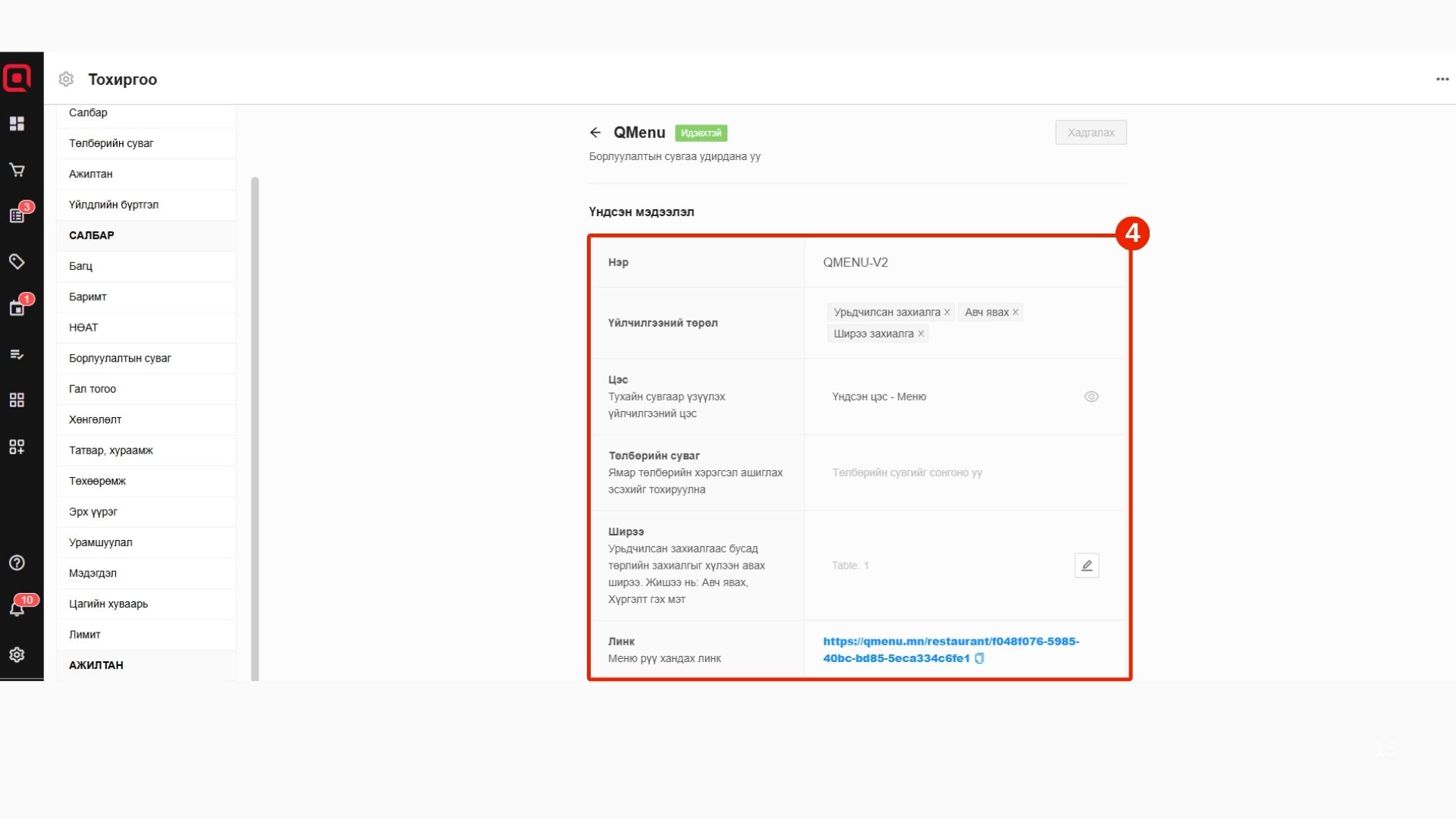Open the orders list icon with badge 3

[17, 216]
